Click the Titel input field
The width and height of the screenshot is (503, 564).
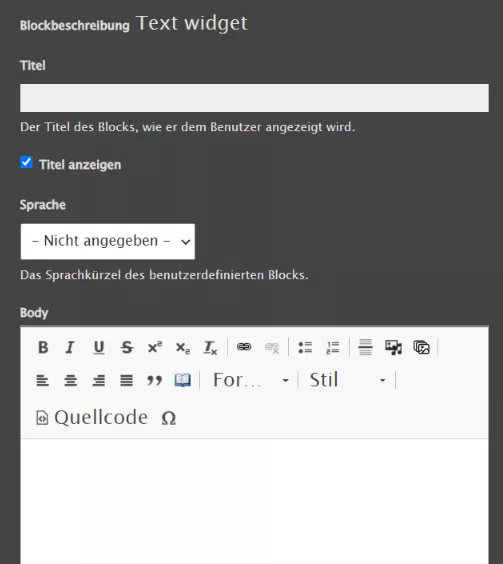254,98
